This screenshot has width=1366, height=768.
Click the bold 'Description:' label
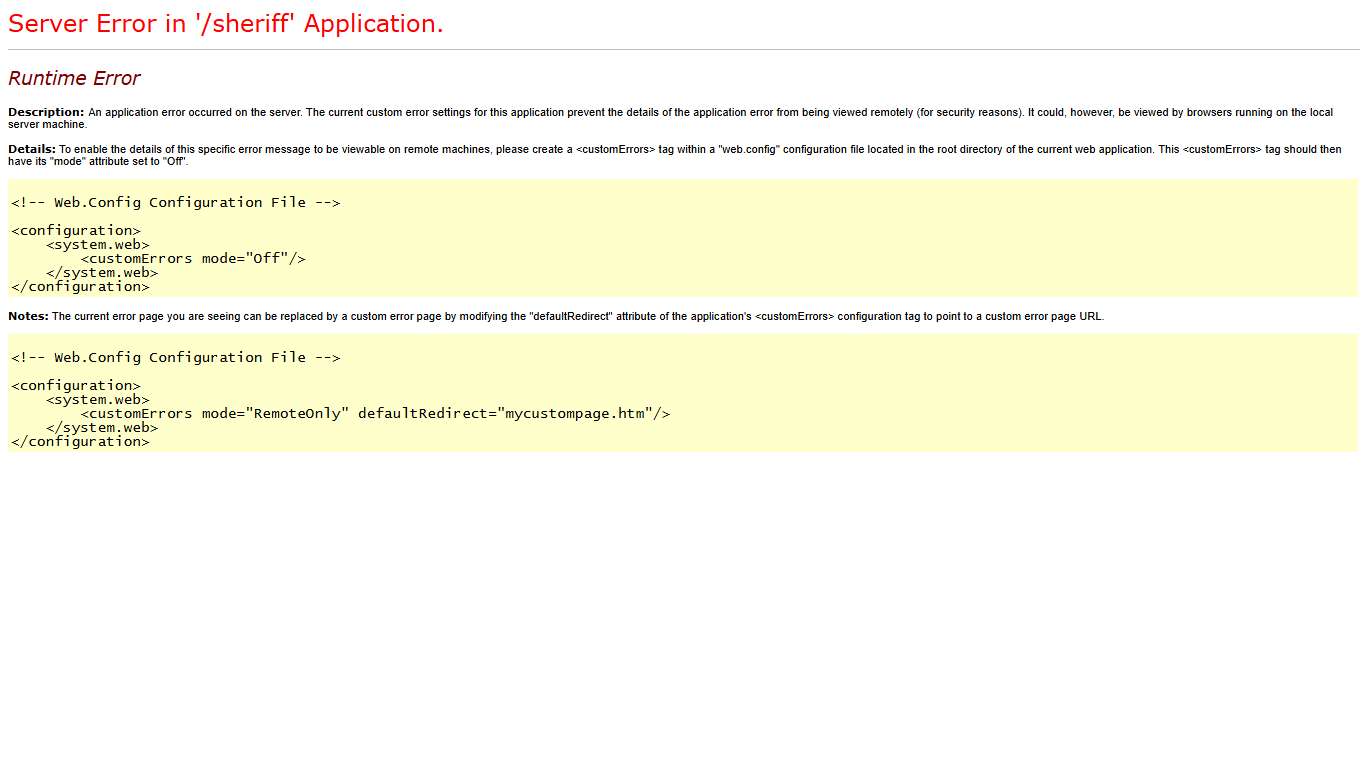click(x=45, y=112)
